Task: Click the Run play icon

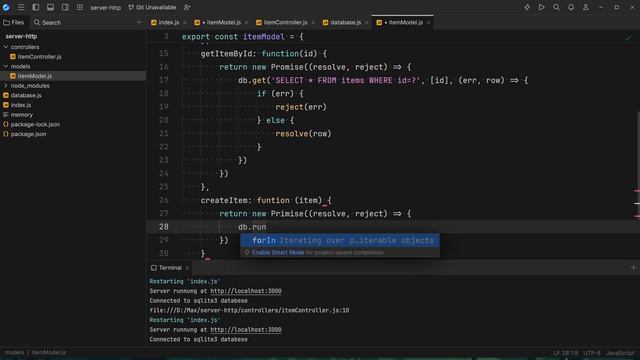Action: tap(541, 7)
